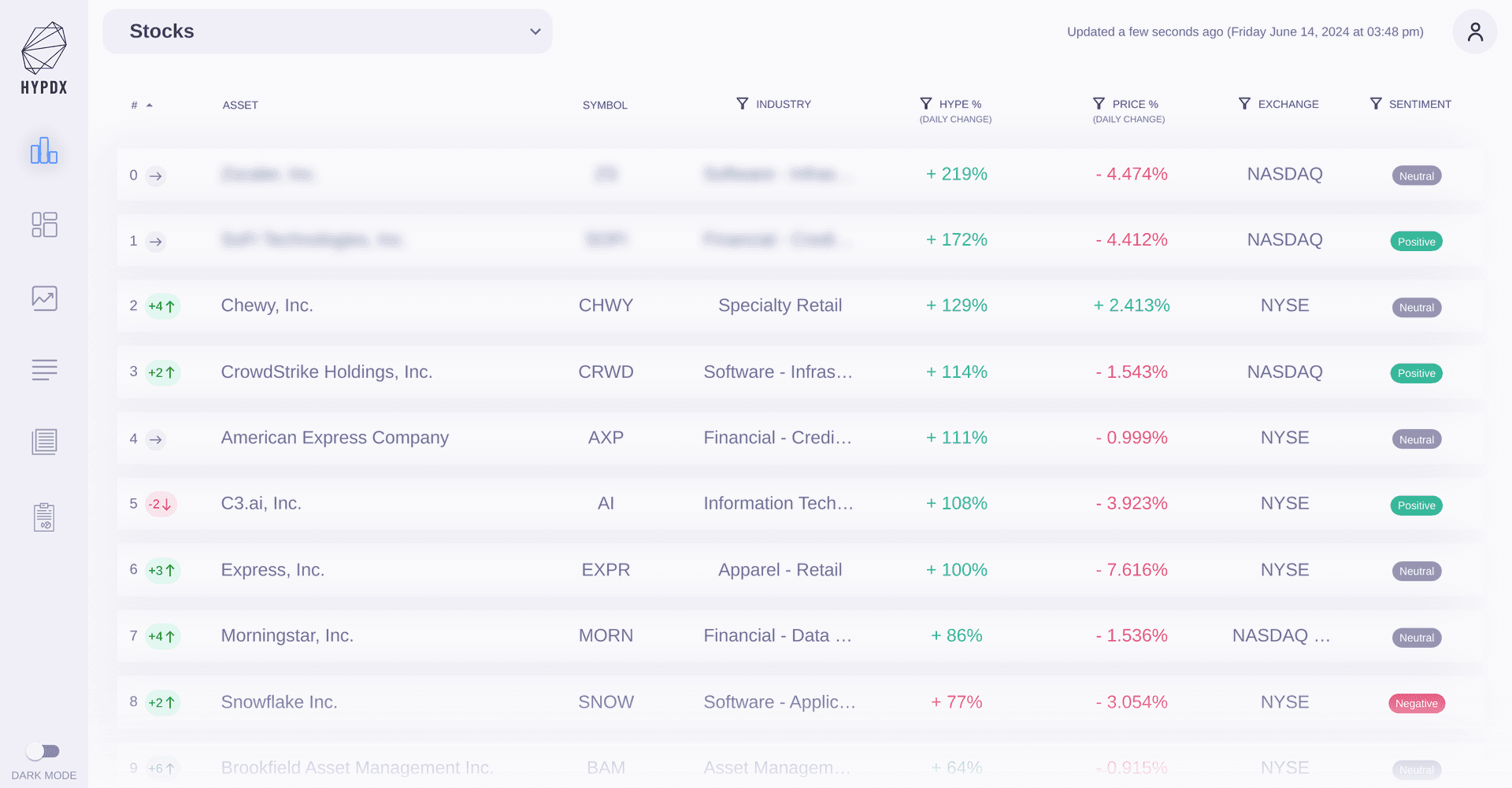1512x788 pixels.
Task: Click the CRWD symbol
Action: 606,372
